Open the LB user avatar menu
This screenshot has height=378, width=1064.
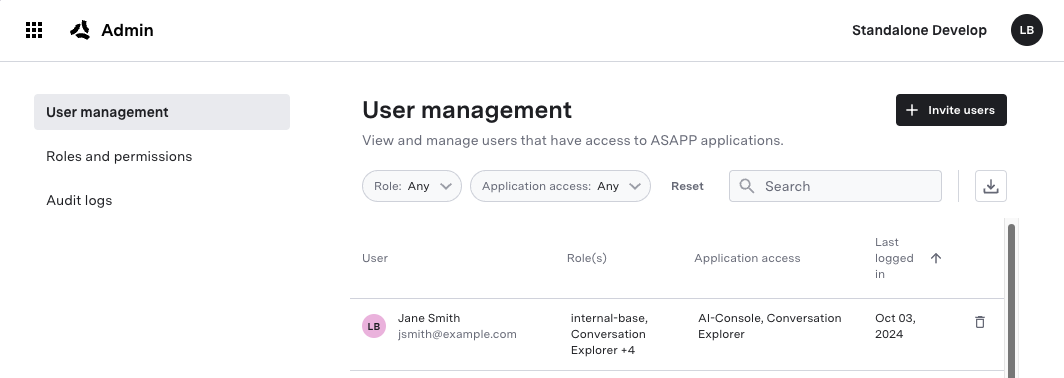pos(1027,30)
